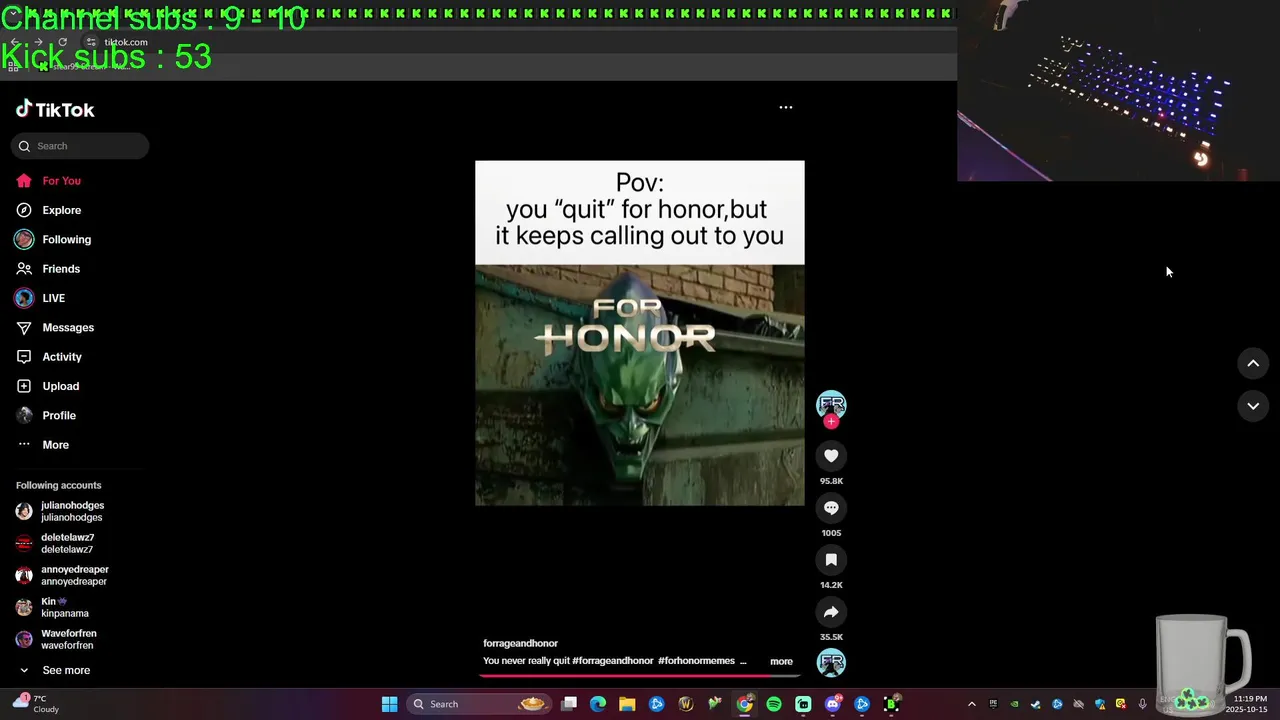Expand caption with the more link

coord(781,661)
